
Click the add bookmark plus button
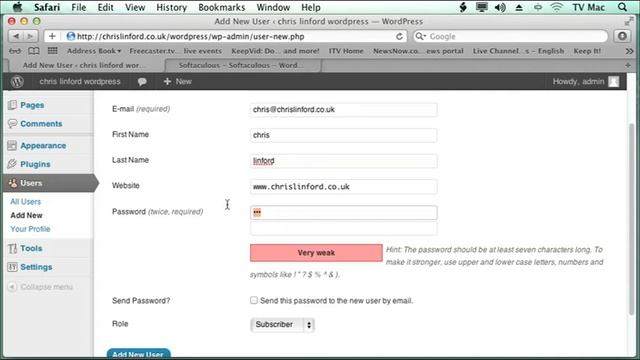(x=52, y=36)
